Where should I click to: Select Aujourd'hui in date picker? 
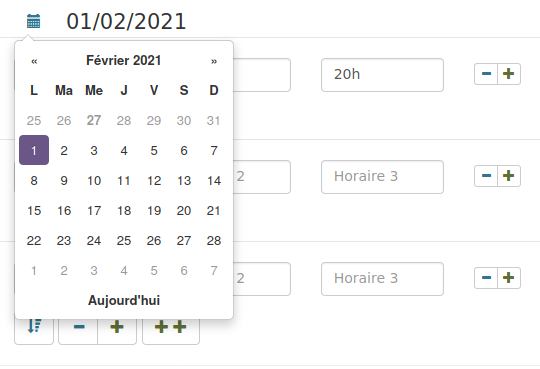click(x=124, y=300)
